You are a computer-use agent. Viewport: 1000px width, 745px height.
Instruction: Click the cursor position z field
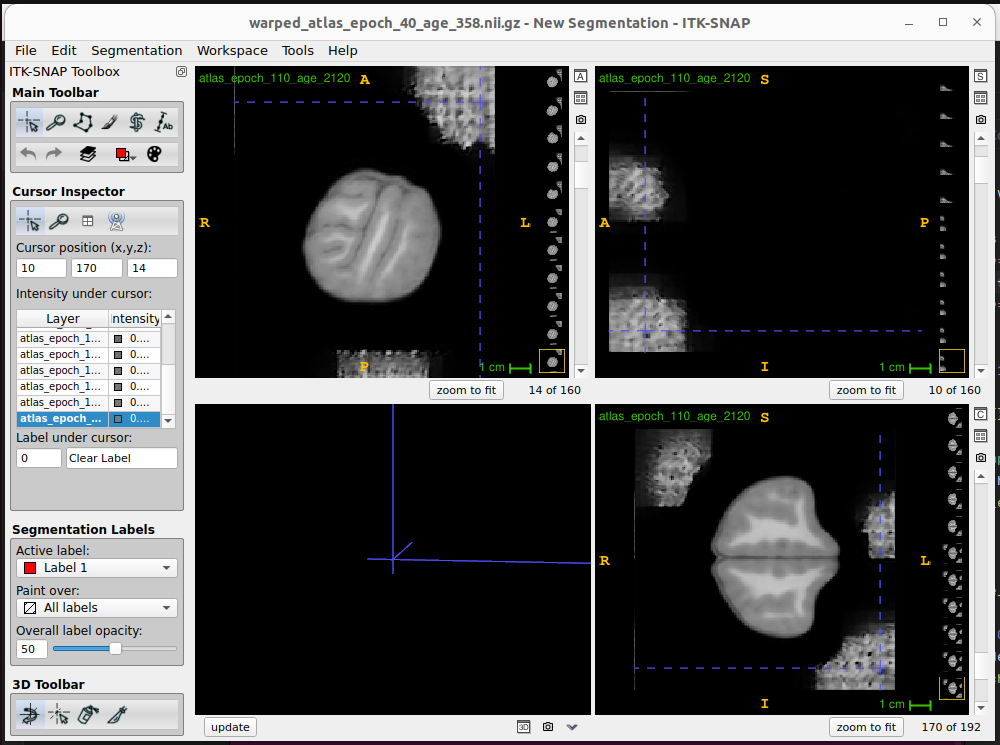152,268
